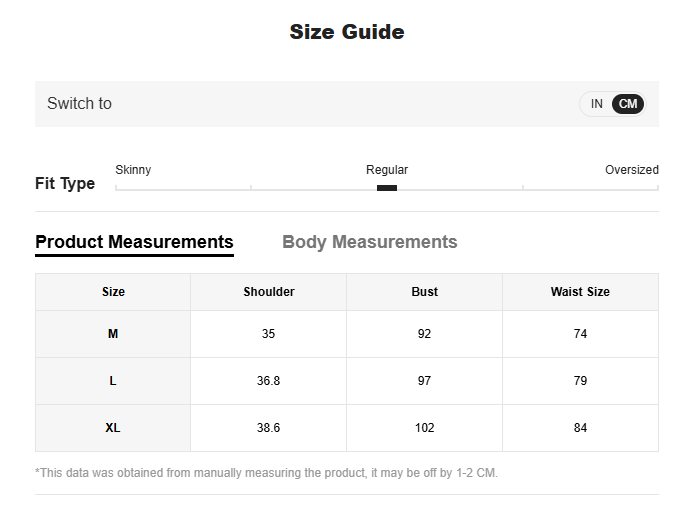Image resolution: width=679 pixels, height=508 pixels.
Task: Select the Product Measurements tab
Action: (x=134, y=242)
